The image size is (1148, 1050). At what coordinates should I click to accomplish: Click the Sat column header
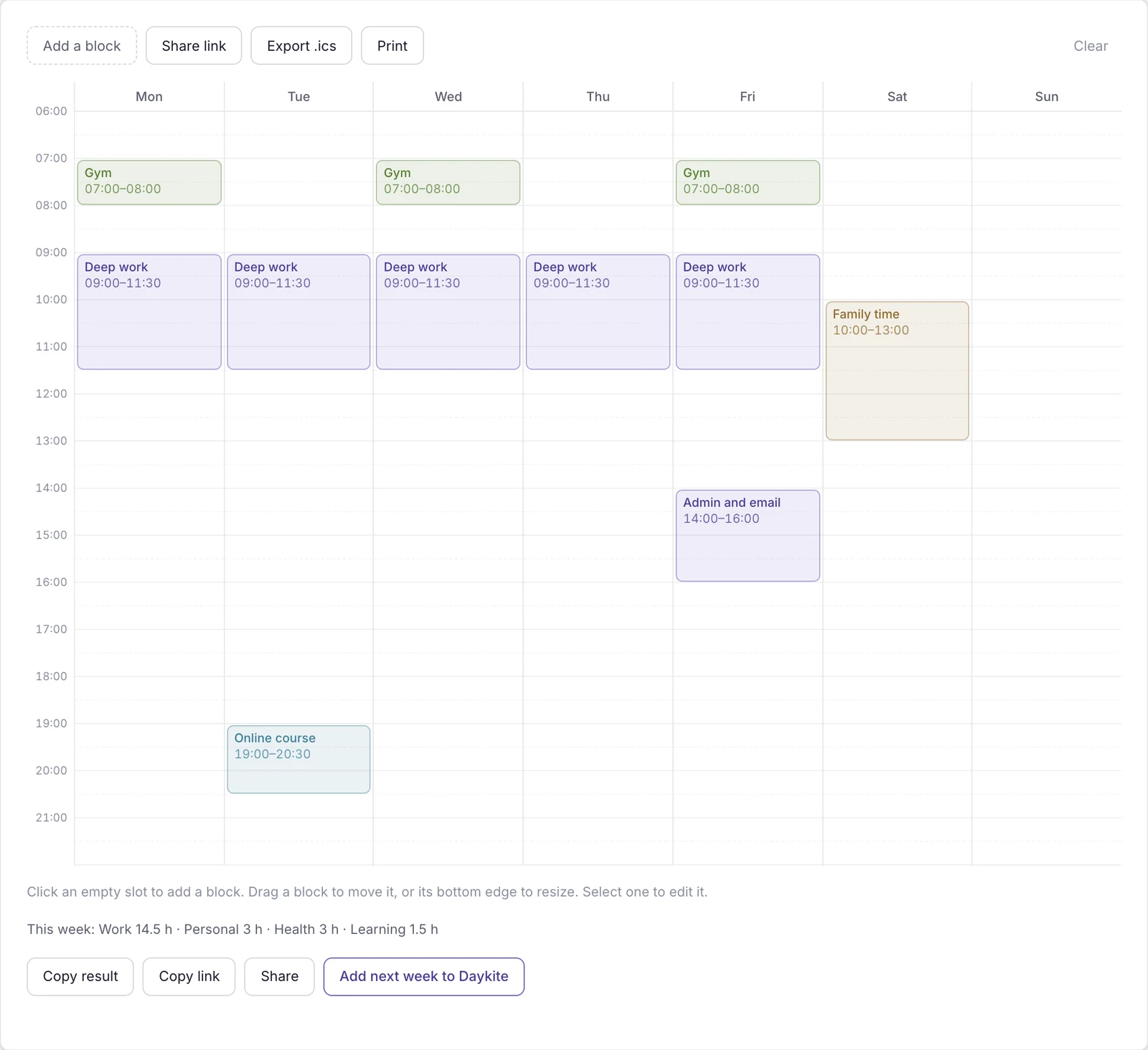point(898,97)
